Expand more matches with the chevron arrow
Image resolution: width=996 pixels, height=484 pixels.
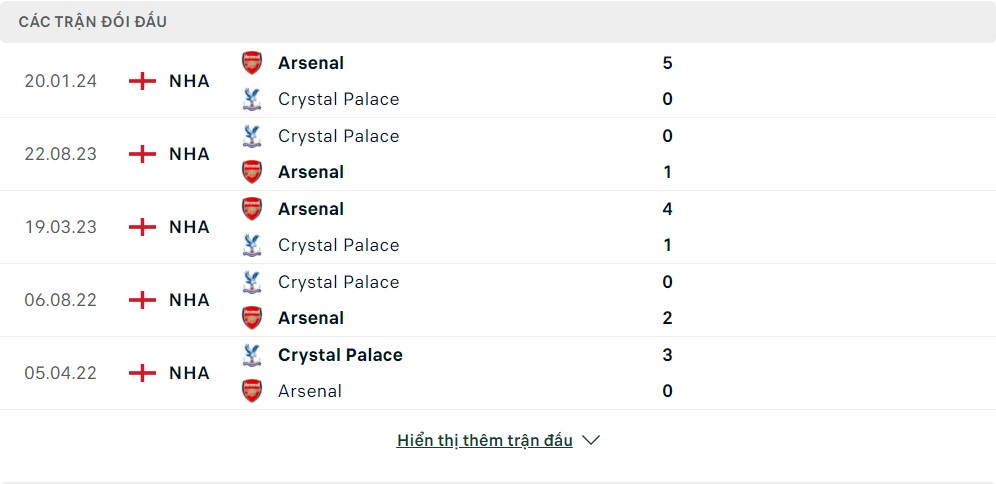tap(591, 440)
